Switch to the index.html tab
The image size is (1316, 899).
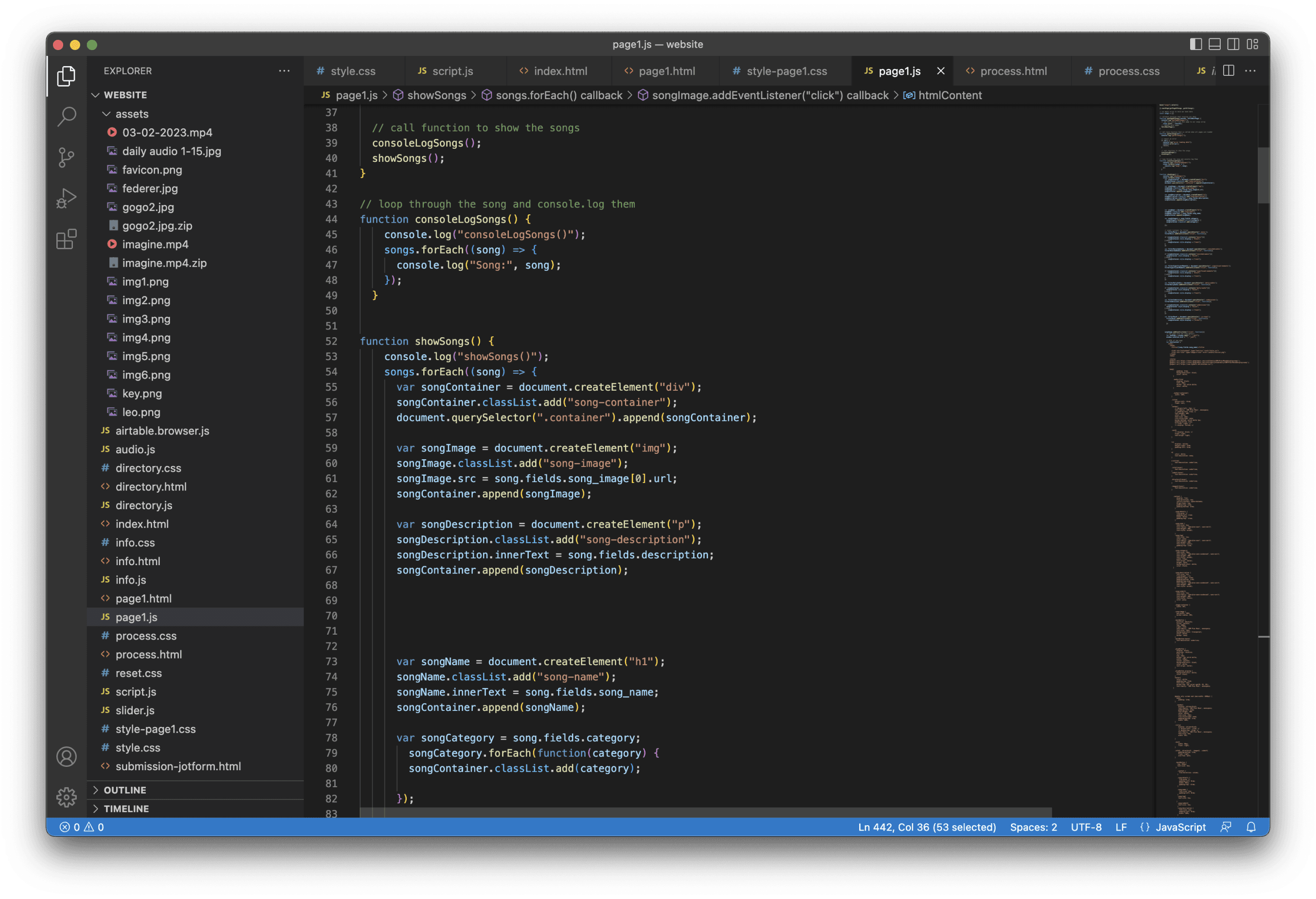point(559,71)
